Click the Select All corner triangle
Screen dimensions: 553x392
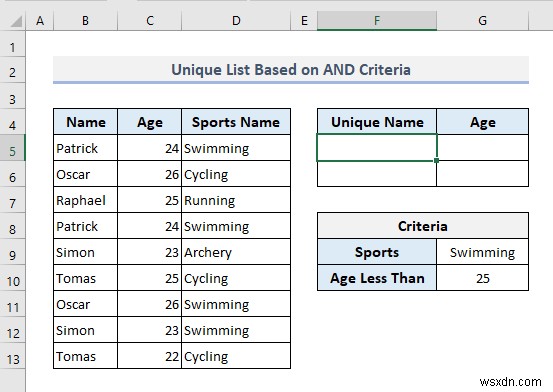coord(16,22)
